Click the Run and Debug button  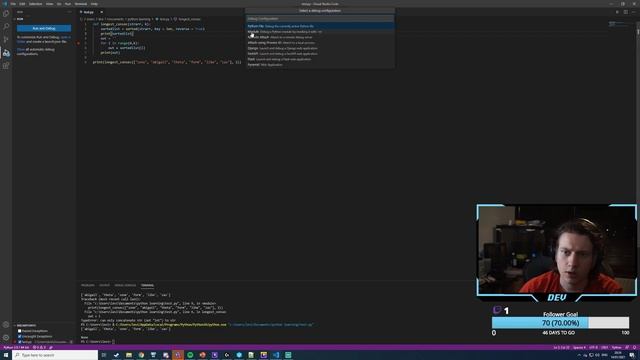[x=44, y=28]
